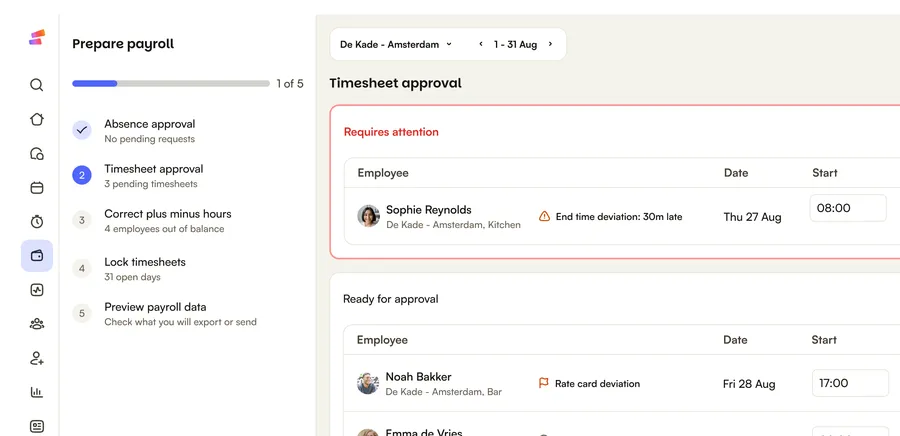Screen dimensions: 900x436
Task: Click the '1 of 5' progress label
Action: click(290, 84)
